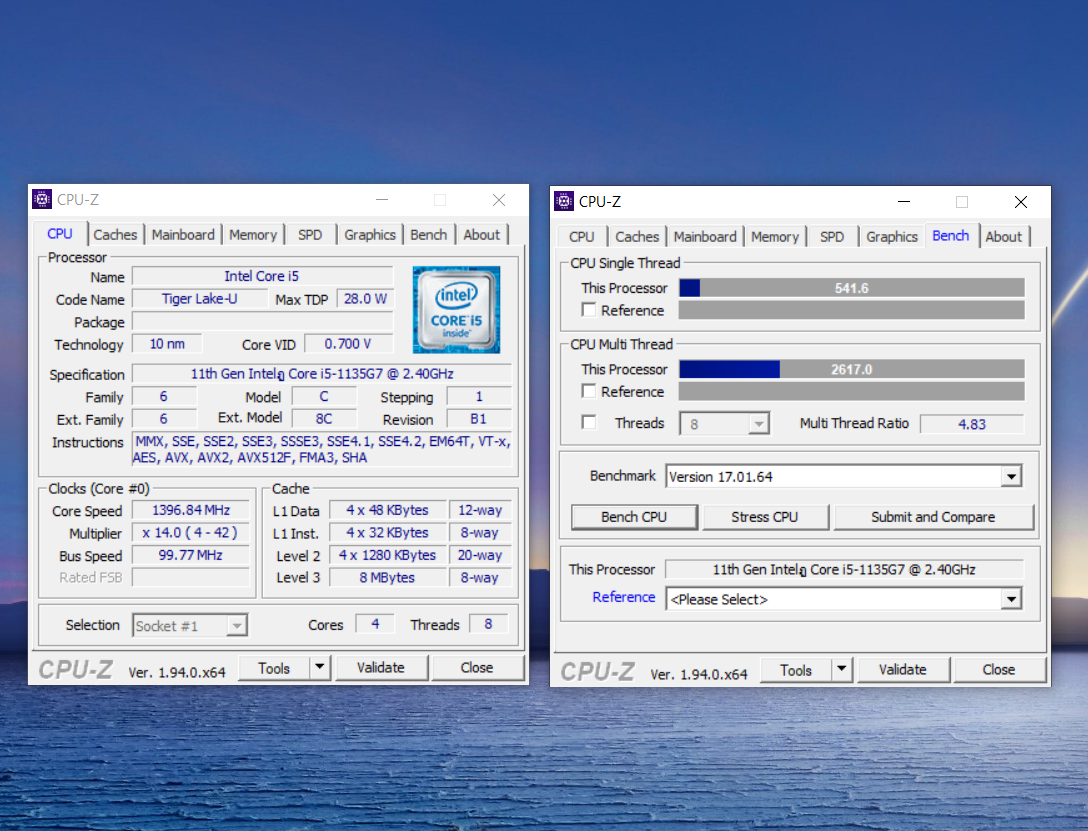
Task: Click the Tools button in left window
Action: pos(274,668)
